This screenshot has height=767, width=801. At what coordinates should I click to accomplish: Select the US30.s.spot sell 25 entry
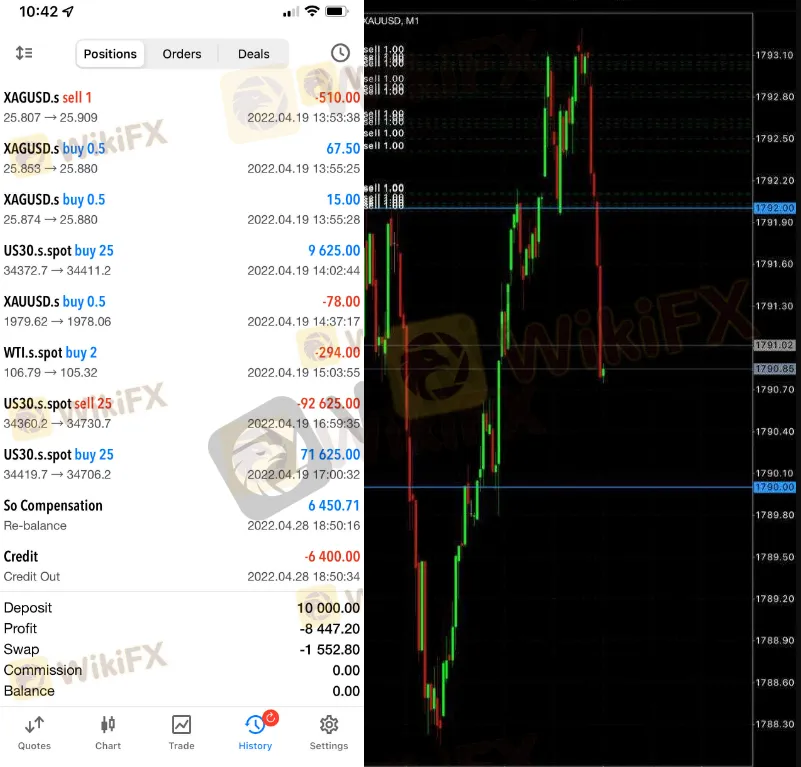(182, 413)
